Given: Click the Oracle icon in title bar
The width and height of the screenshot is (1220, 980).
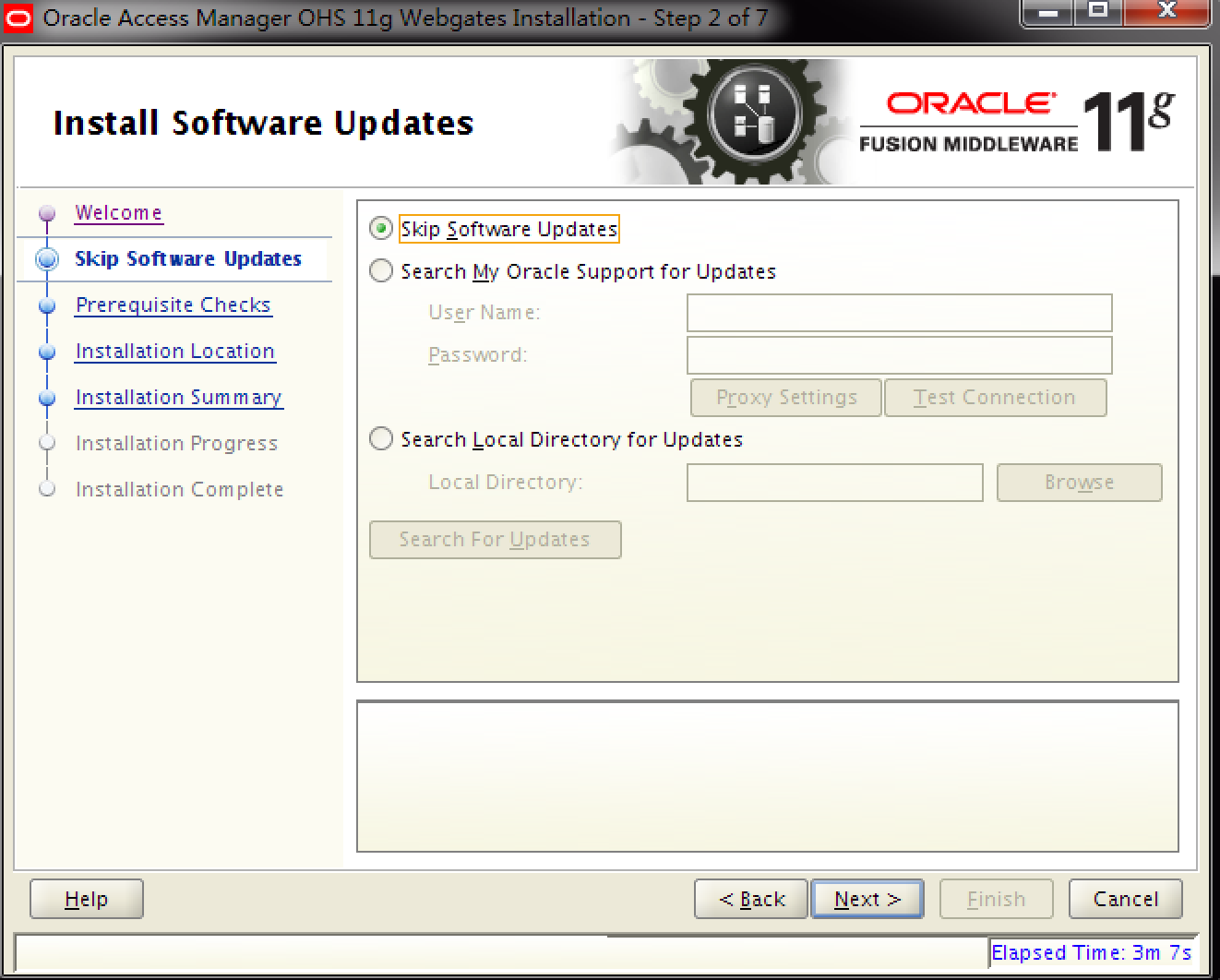Looking at the screenshot, I should [18, 18].
